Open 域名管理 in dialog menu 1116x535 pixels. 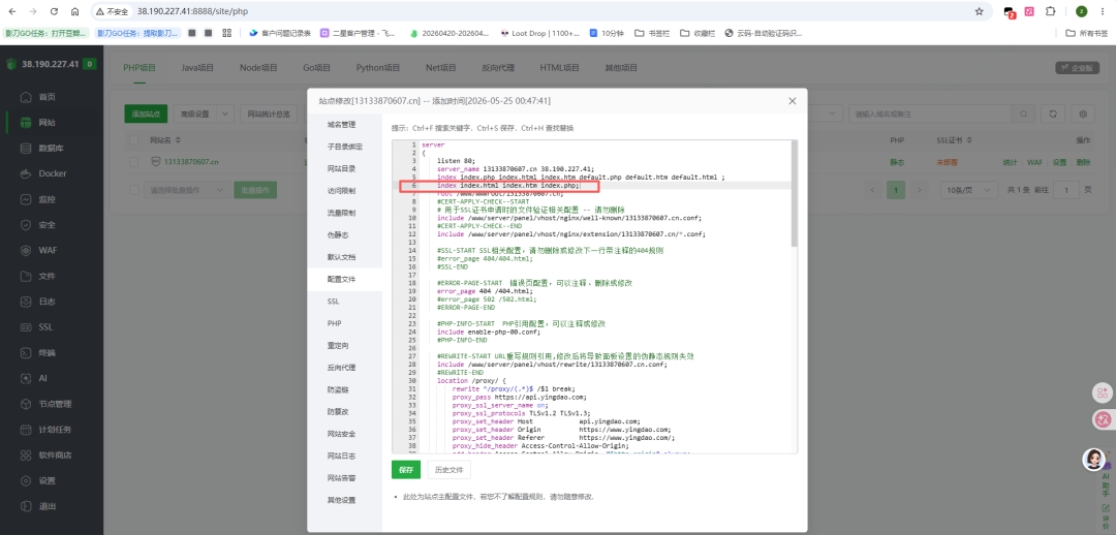tap(344, 125)
